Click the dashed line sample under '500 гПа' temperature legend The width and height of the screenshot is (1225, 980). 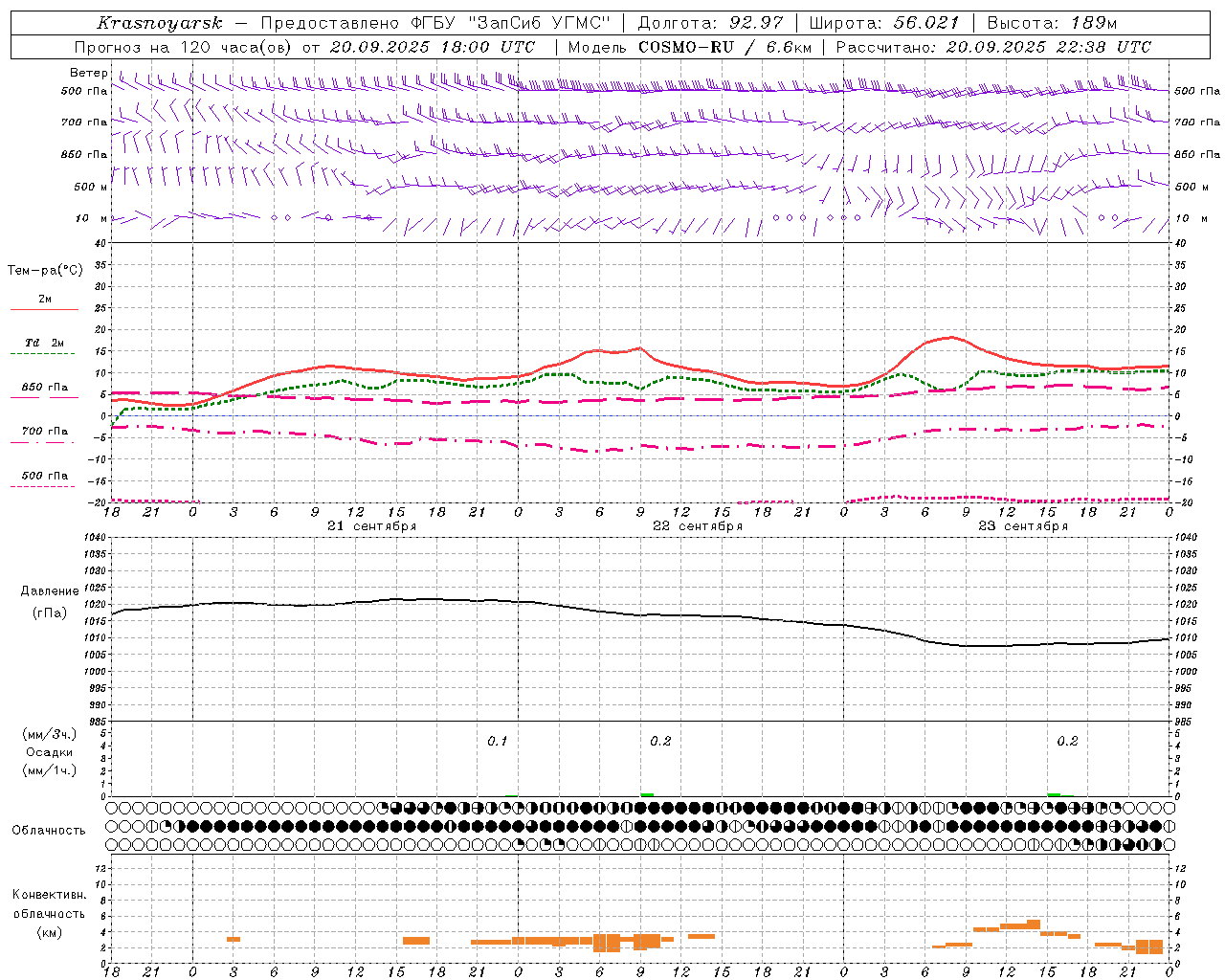point(43,486)
